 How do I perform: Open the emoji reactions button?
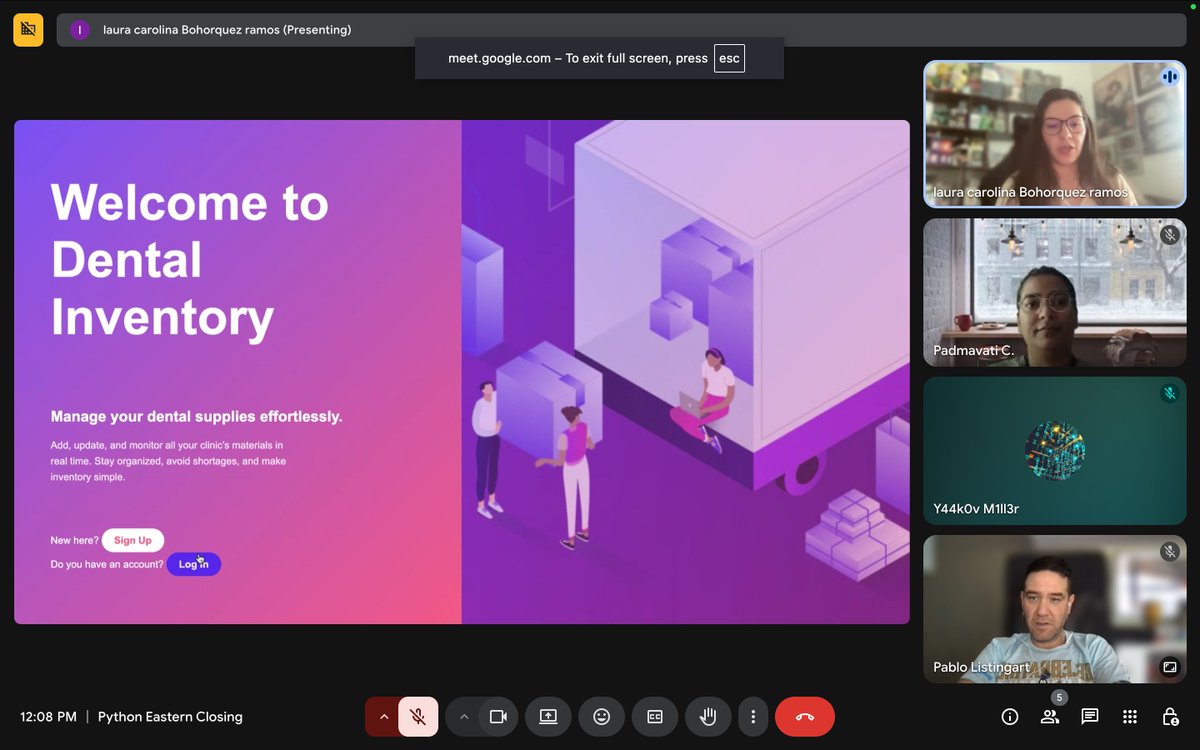[x=601, y=717]
